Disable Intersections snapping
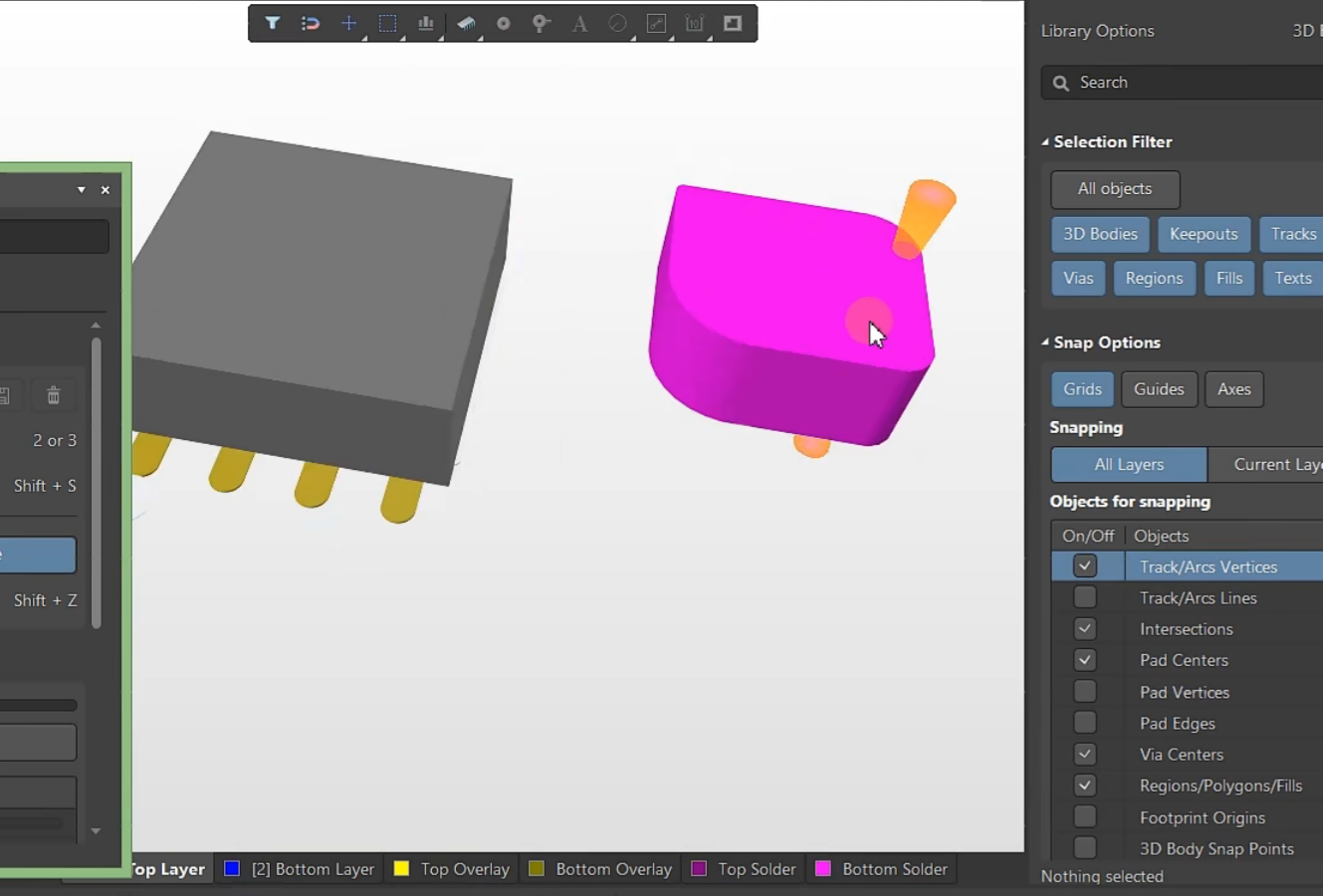Image resolution: width=1323 pixels, height=896 pixels. point(1084,628)
